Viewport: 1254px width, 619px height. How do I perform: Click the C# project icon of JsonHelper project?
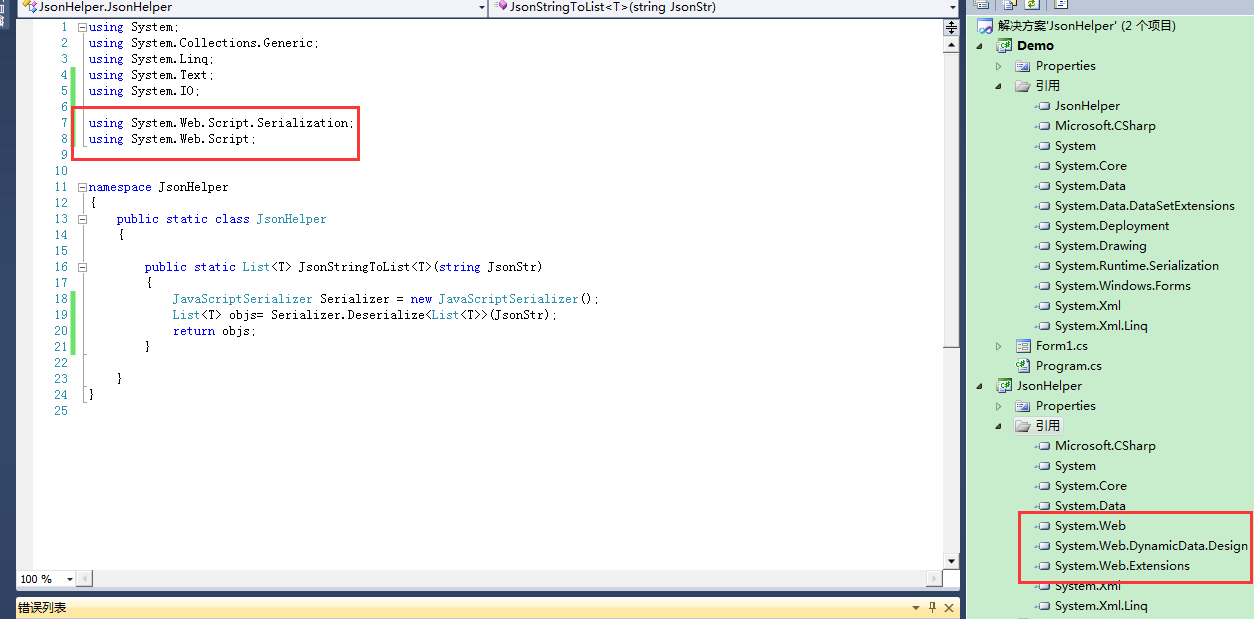click(1004, 386)
